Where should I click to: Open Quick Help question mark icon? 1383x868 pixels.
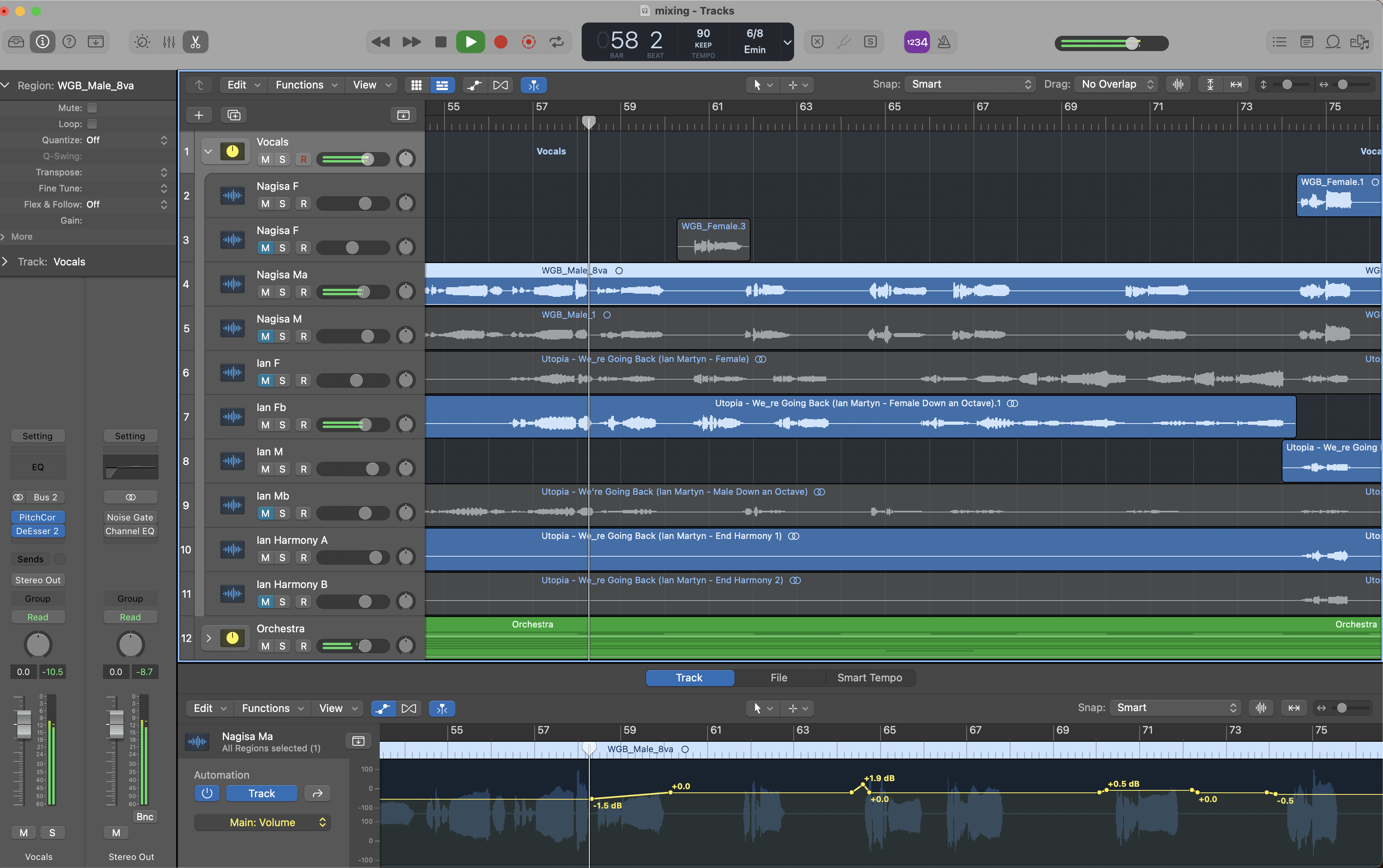coord(69,42)
